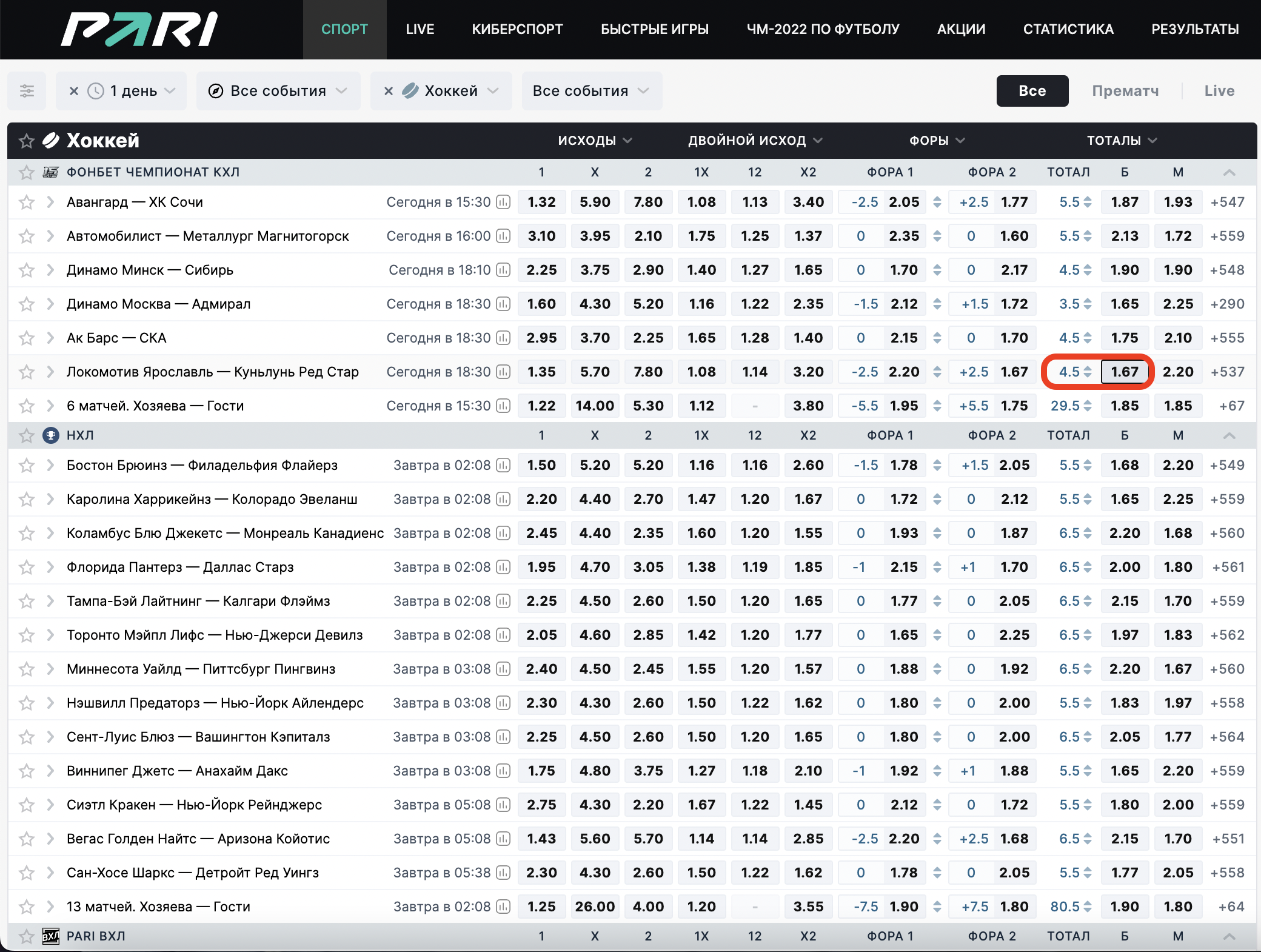Open statistics icon for Торонто Мэйпл Лифс match
Viewport: 1261px width, 952px height.
(x=503, y=635)
